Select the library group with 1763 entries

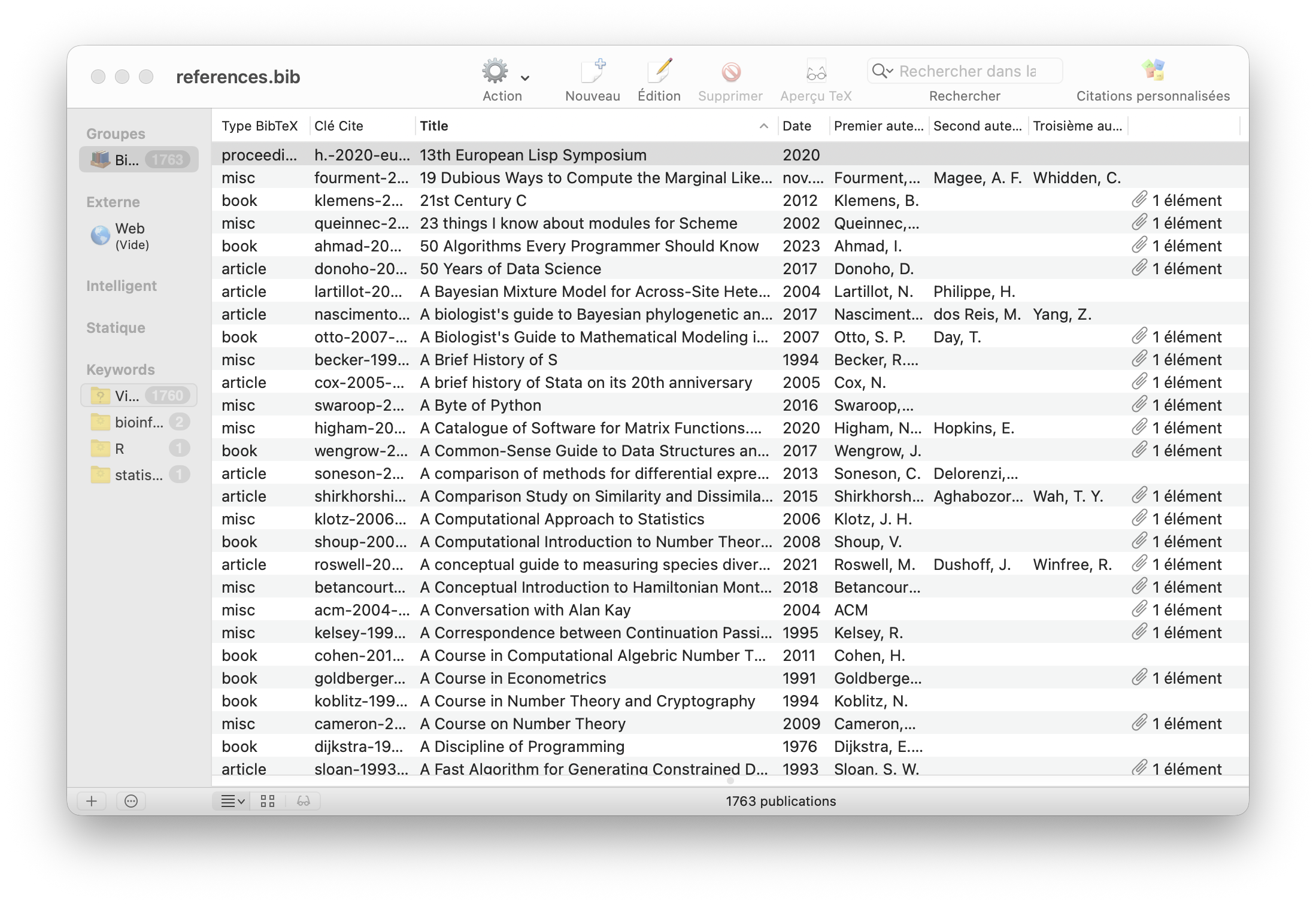coord(139,160)
